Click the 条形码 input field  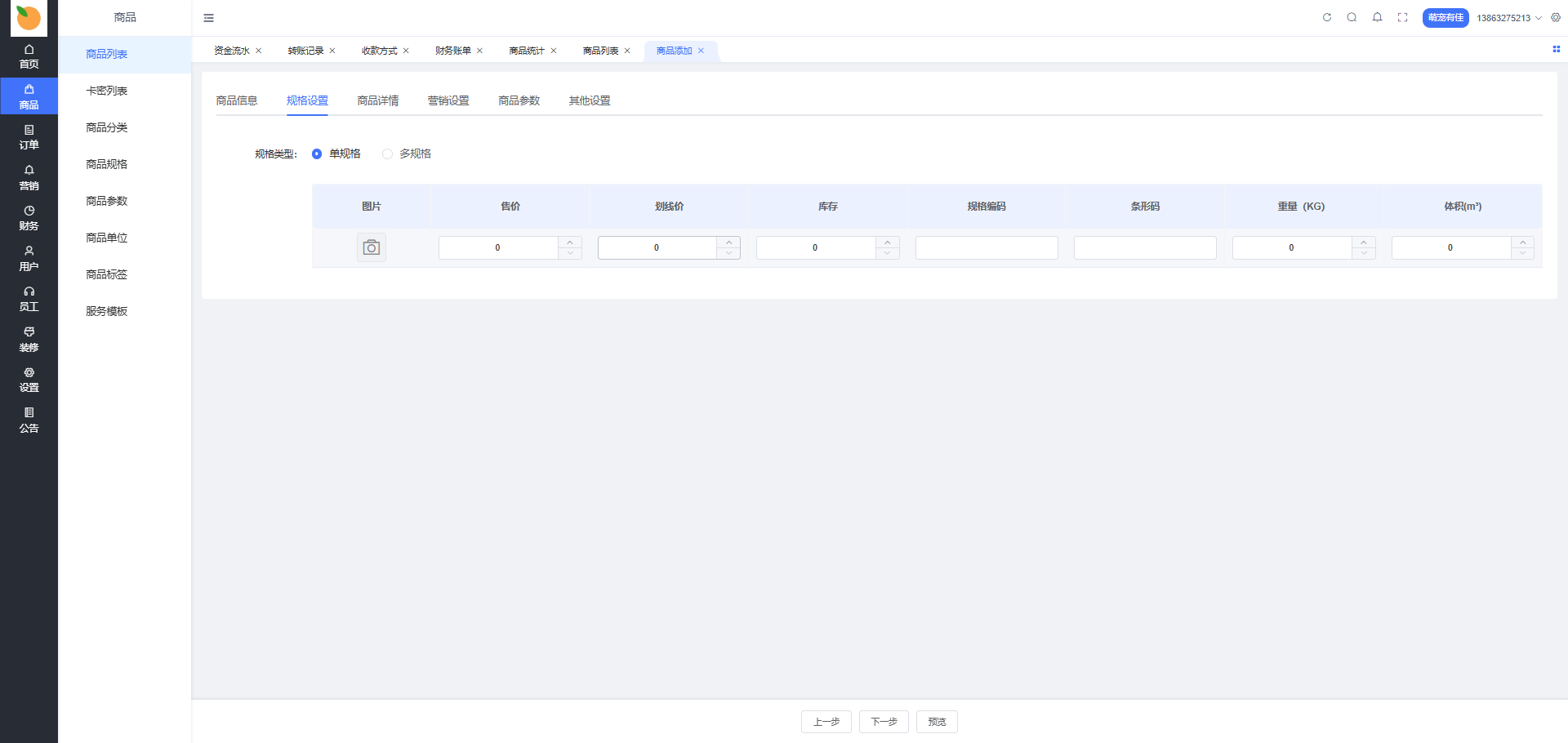[x=1145, y=247]
